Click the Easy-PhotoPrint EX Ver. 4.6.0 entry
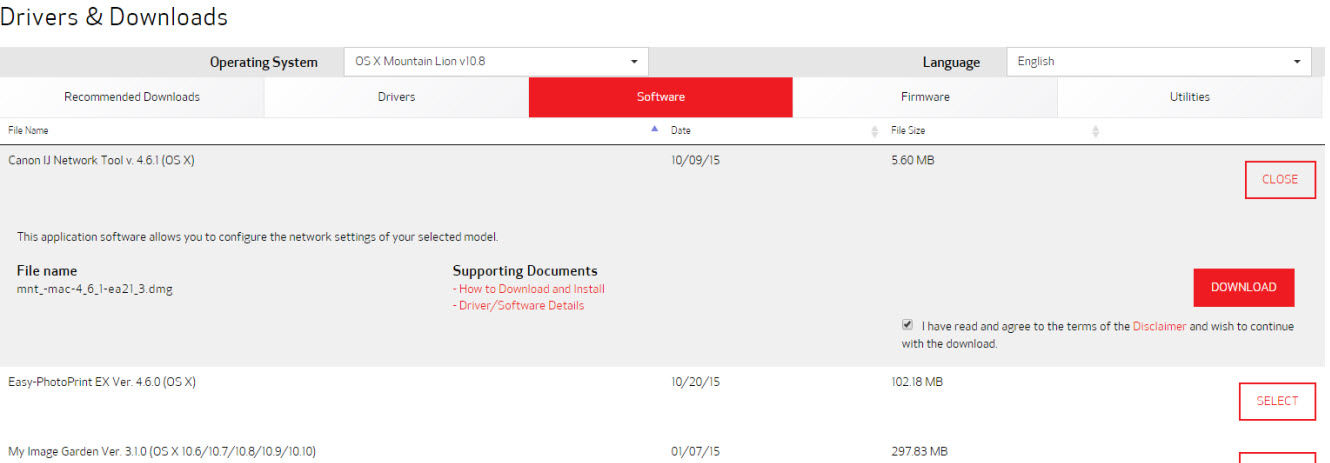1330x463 pixels. [102, 382]
